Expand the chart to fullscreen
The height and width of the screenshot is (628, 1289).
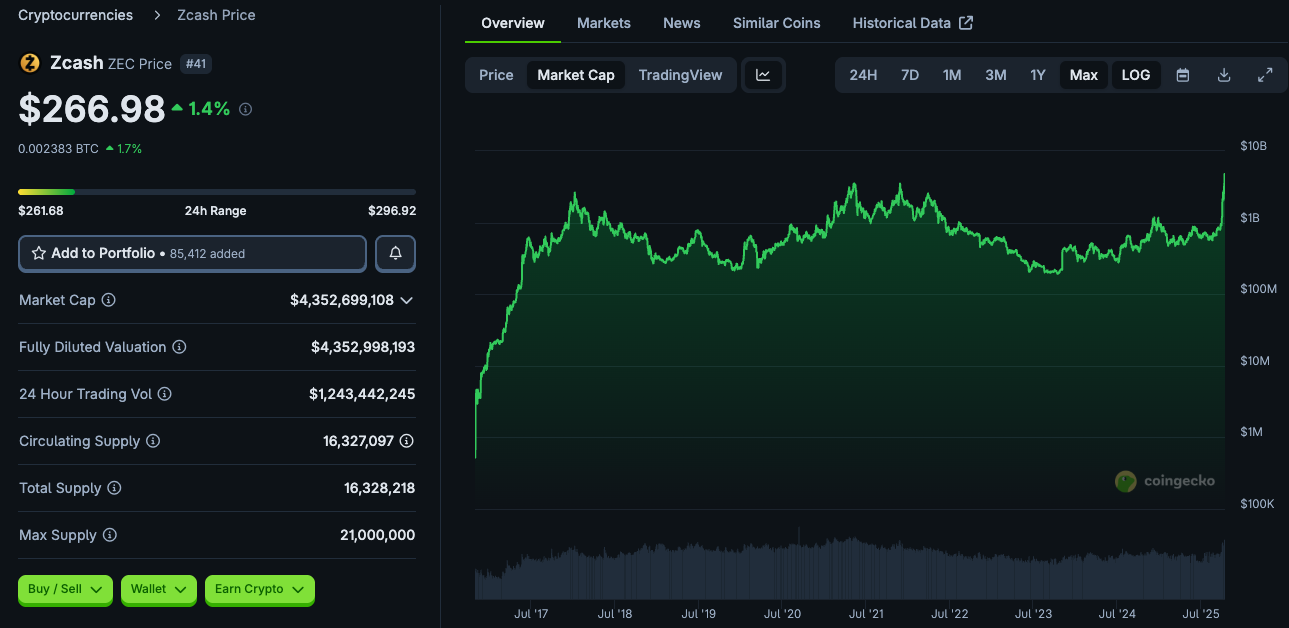click(x=1265, y=75)
